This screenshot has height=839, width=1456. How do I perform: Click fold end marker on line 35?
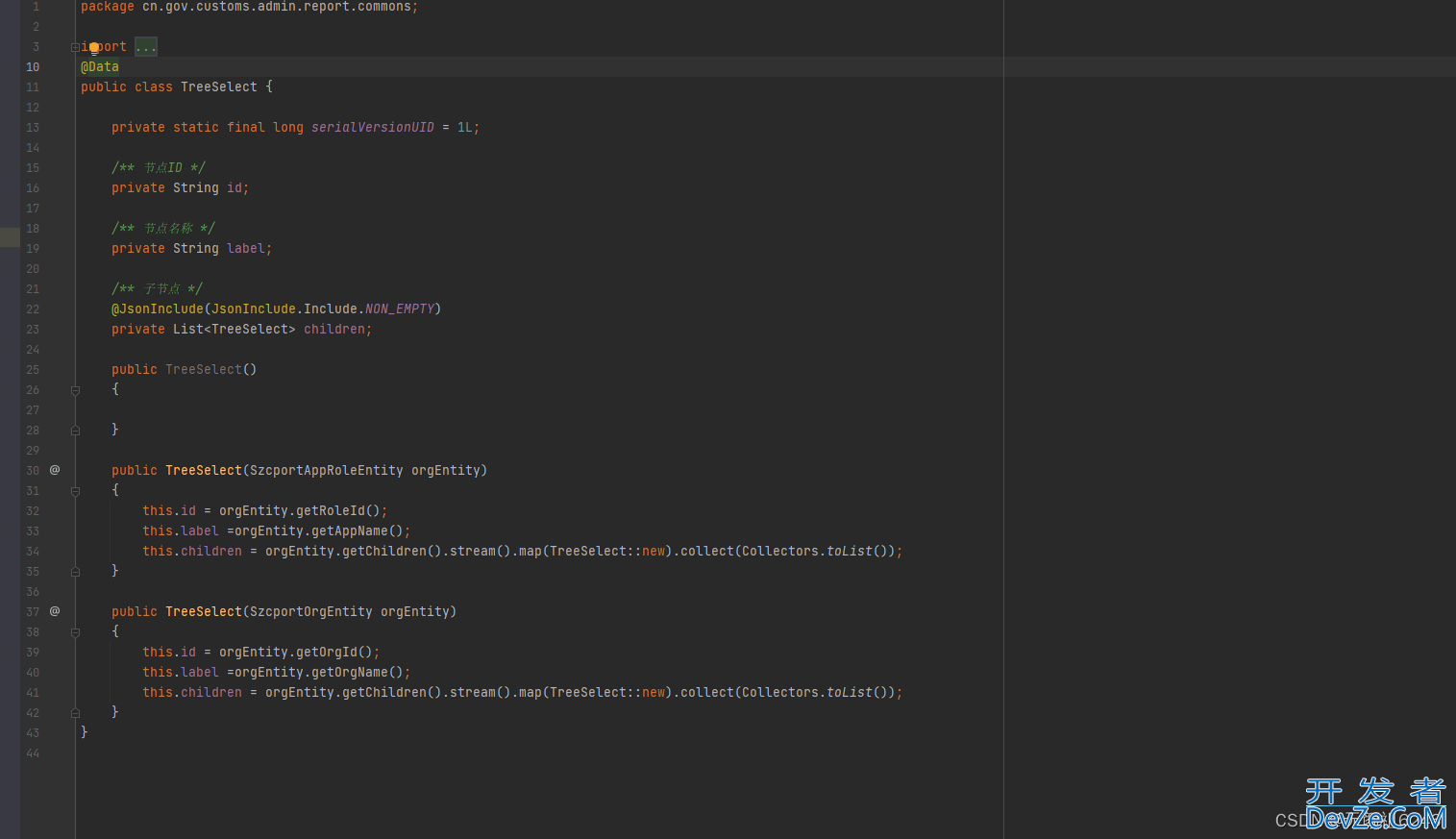(75, 572)
